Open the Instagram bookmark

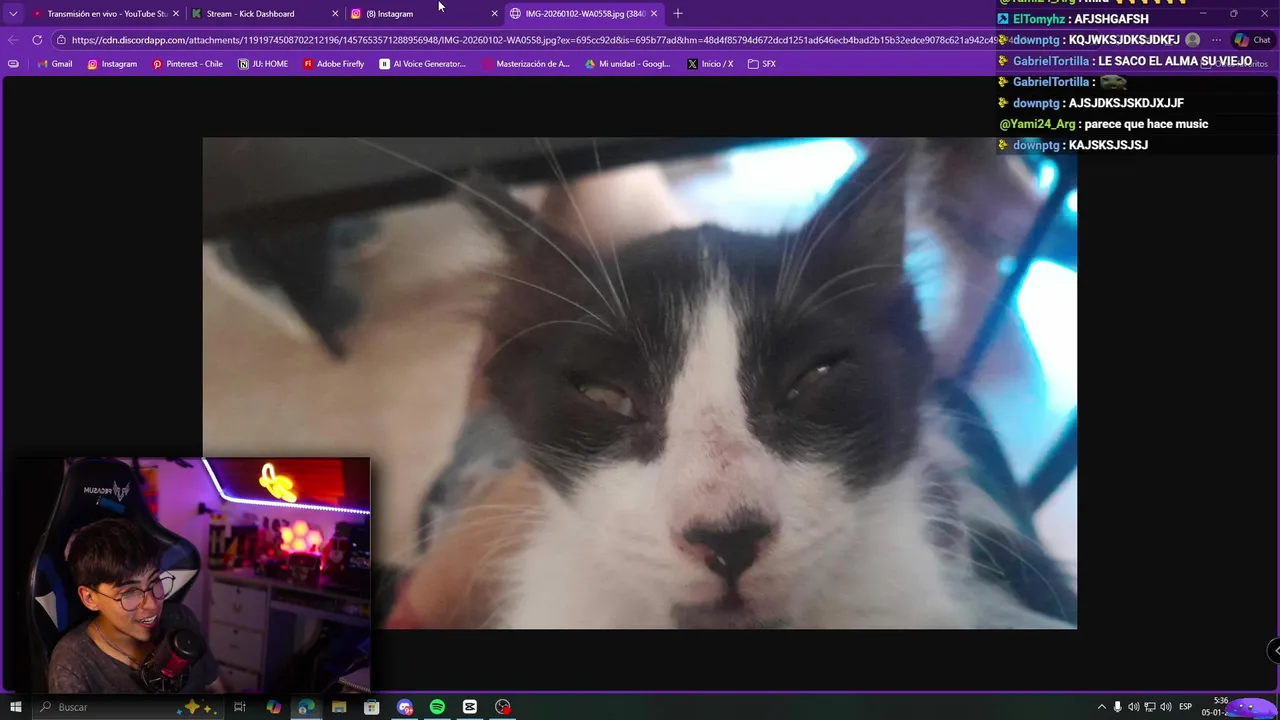(x=112, y=64)
